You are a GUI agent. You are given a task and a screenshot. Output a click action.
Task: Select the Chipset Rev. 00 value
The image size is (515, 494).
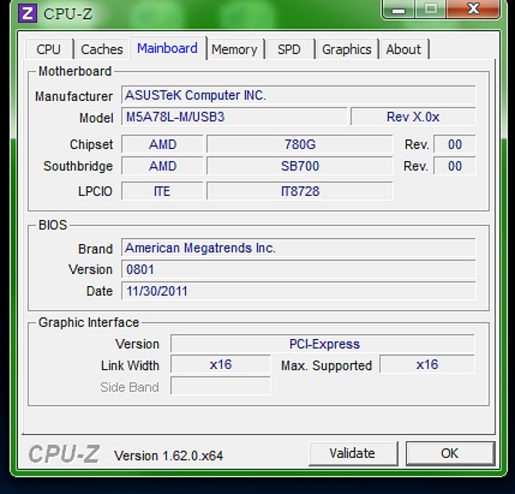[455, 144]
